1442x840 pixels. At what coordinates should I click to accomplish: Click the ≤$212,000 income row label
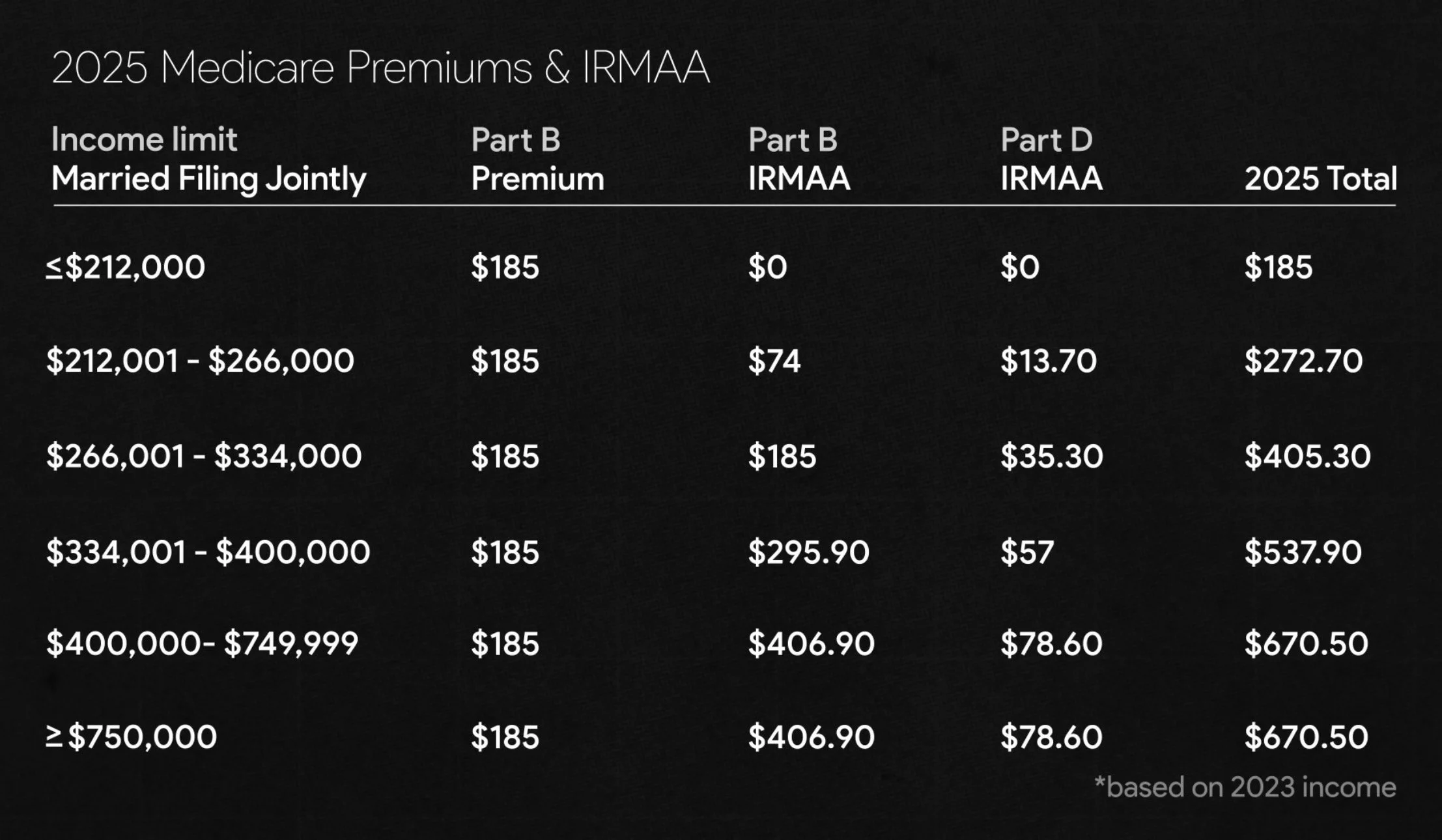pyautogui.click(x=125, y=268)
